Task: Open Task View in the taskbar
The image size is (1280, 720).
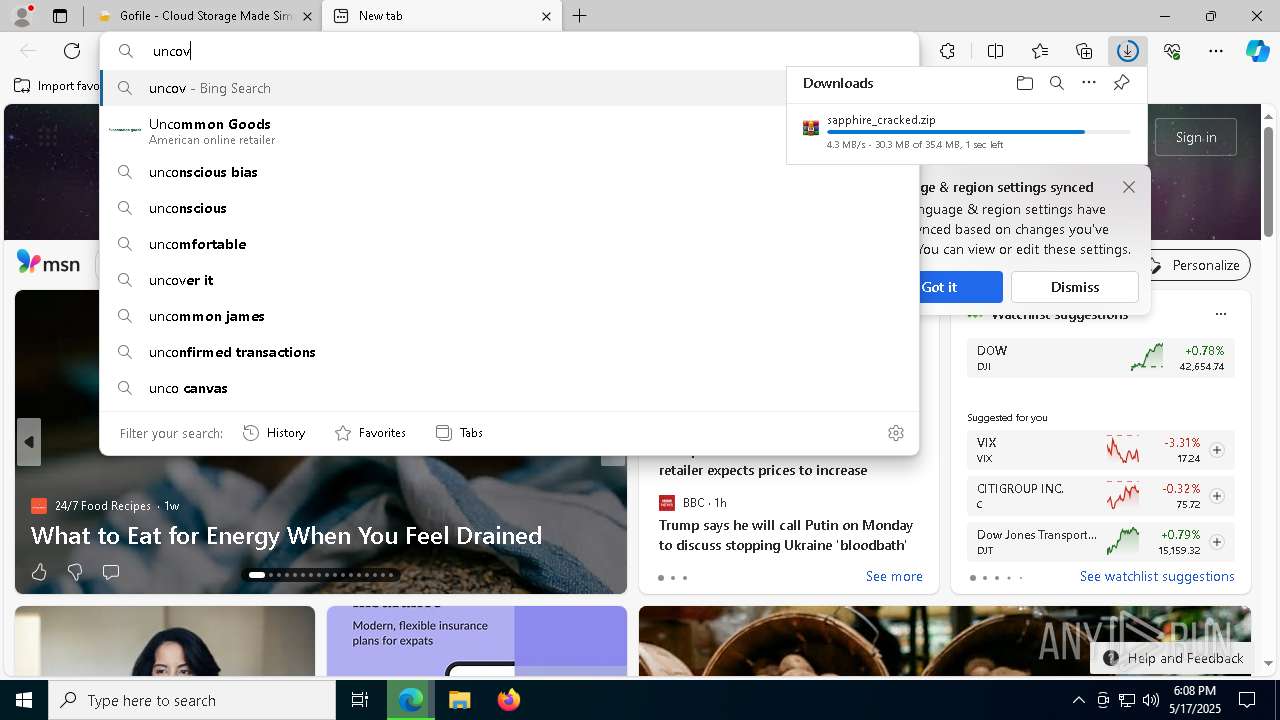Action: (360, 700)
